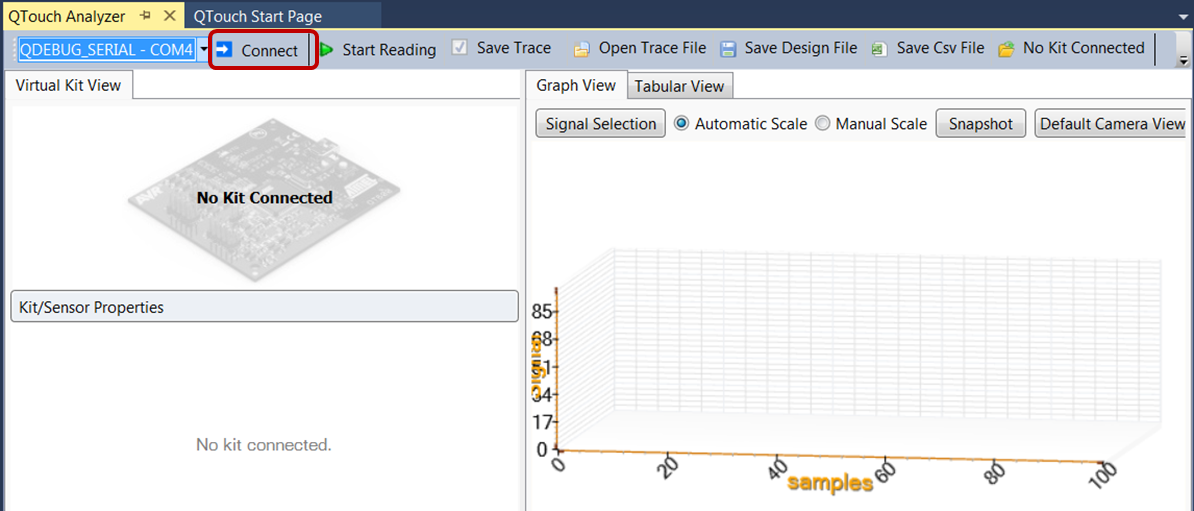Expand the Kit/Sensor Properties section
The height and width of the screenshot is (511, 1194).
pyautogui.click(x=264, y=307)
